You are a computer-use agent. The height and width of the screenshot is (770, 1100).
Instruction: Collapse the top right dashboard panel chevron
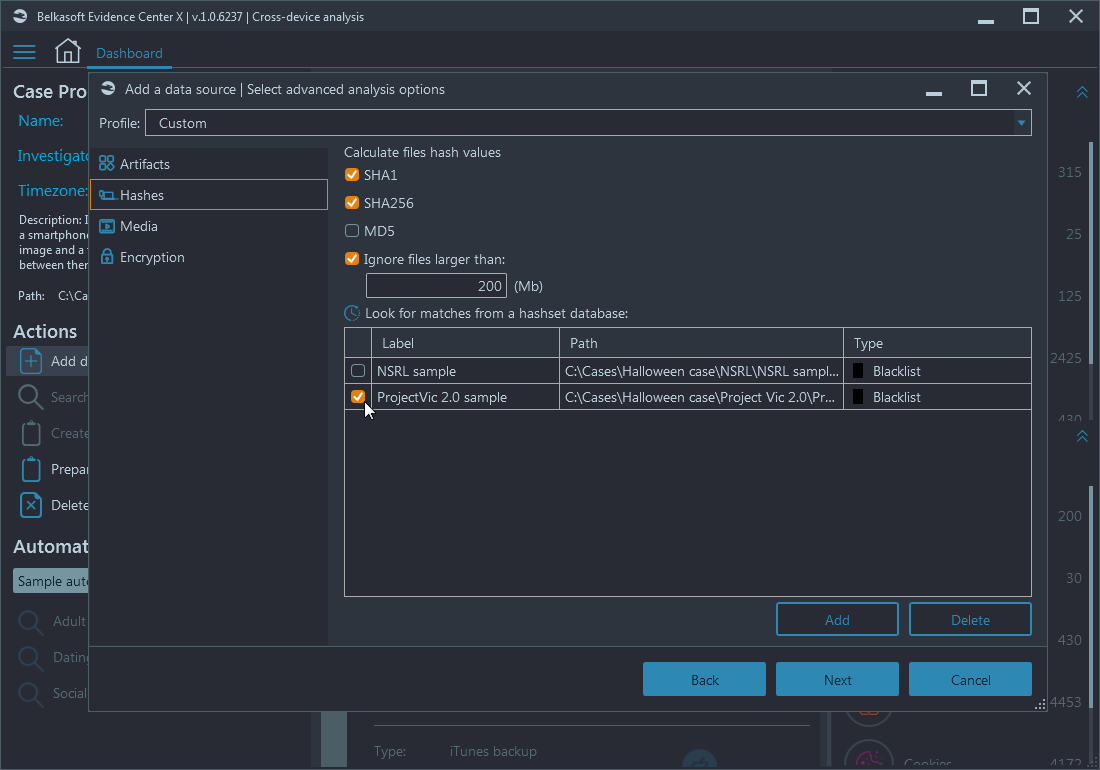(x=1082, y=93)
